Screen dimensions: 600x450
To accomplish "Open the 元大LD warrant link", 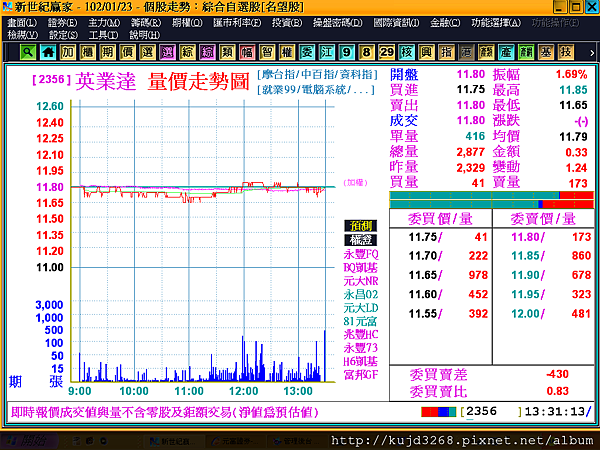I will point(361,308).
